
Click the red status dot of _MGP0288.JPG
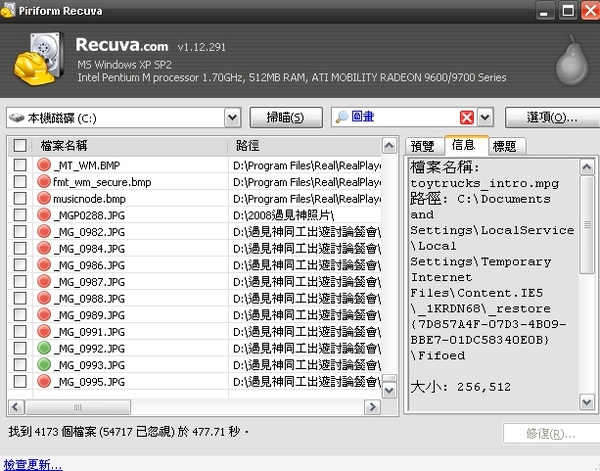point(44,215)
